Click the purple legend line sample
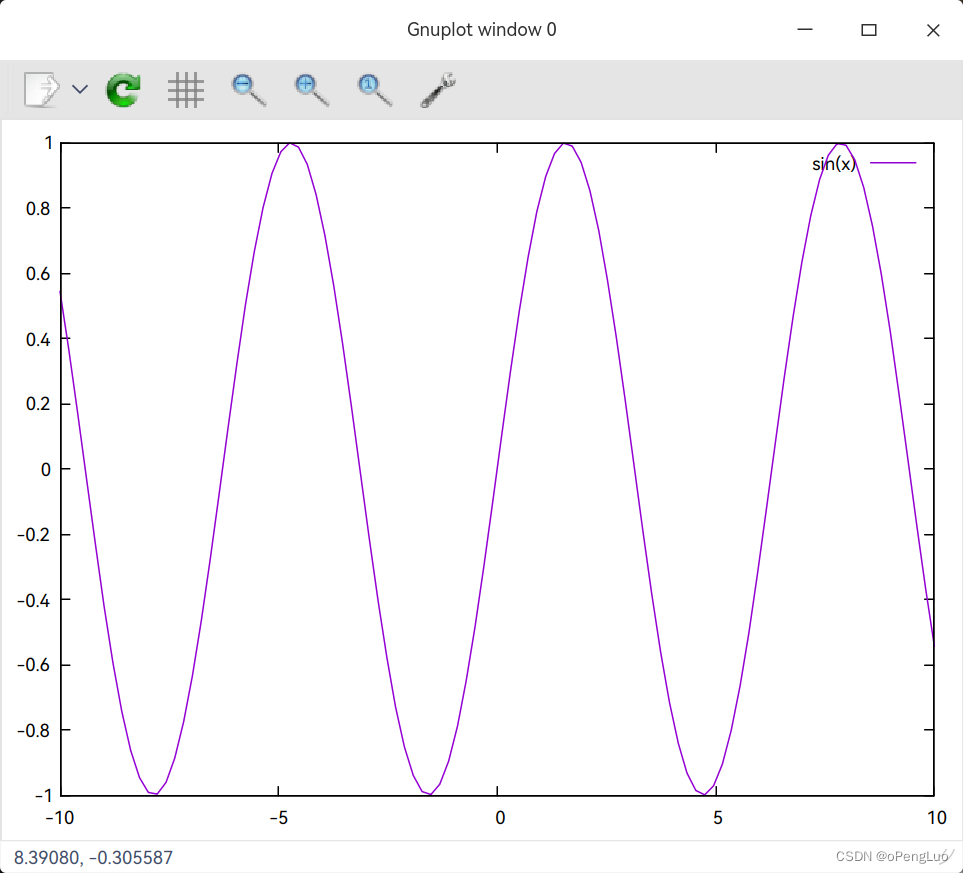This screenshot has width=963, height=873. (x=895, y=162)
